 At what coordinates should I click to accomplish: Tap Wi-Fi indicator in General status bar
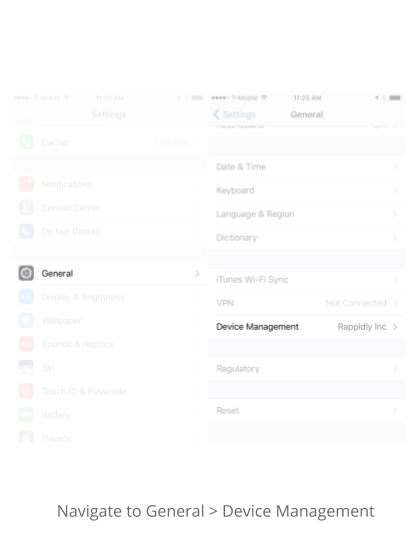[264, 98]
